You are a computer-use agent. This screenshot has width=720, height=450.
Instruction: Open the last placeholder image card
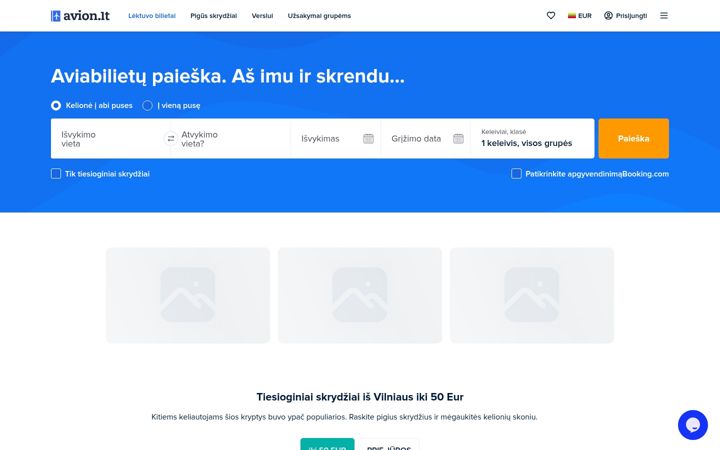tap(532, 295)
